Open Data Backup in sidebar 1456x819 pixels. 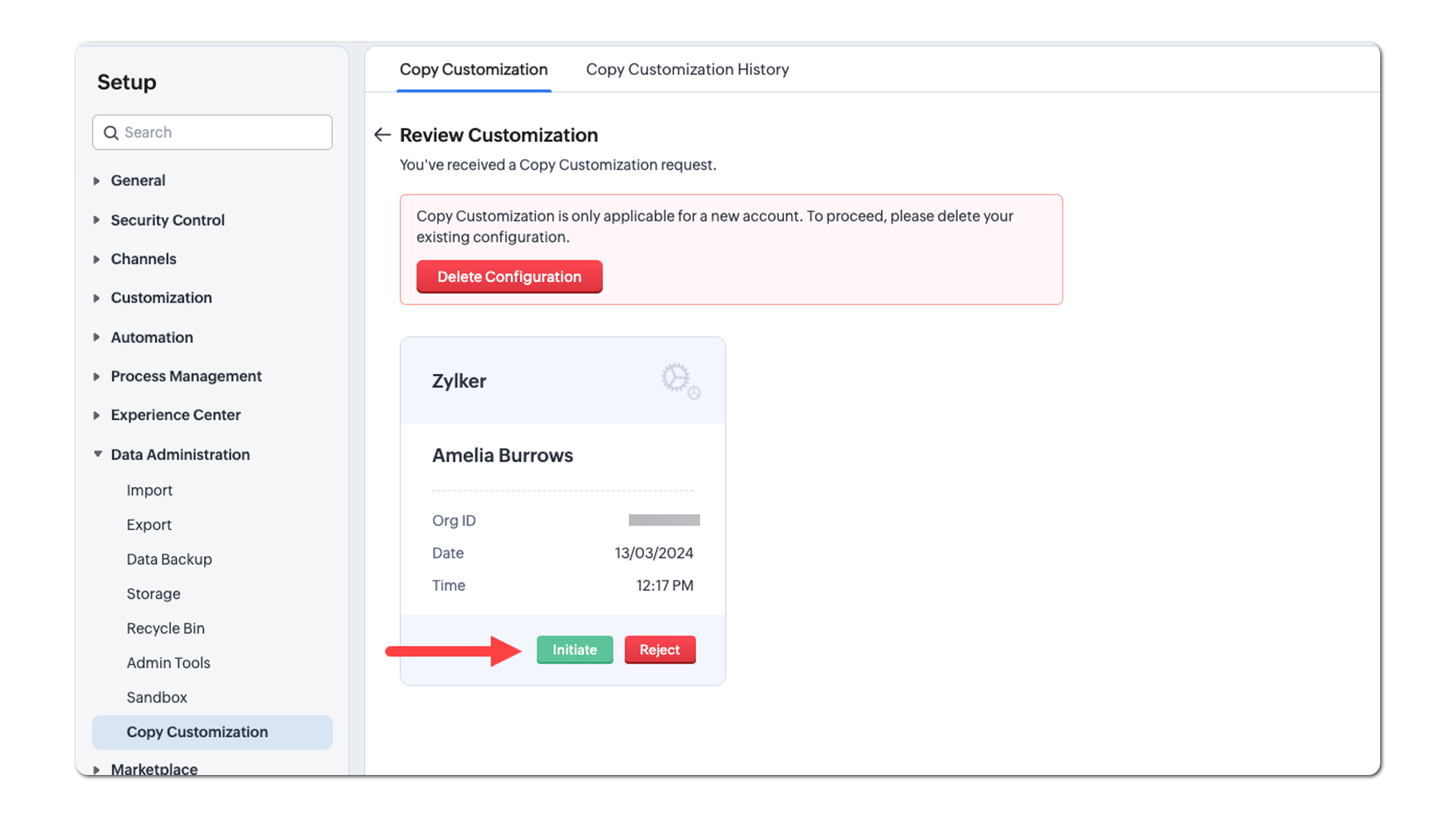tap(169, 560)
